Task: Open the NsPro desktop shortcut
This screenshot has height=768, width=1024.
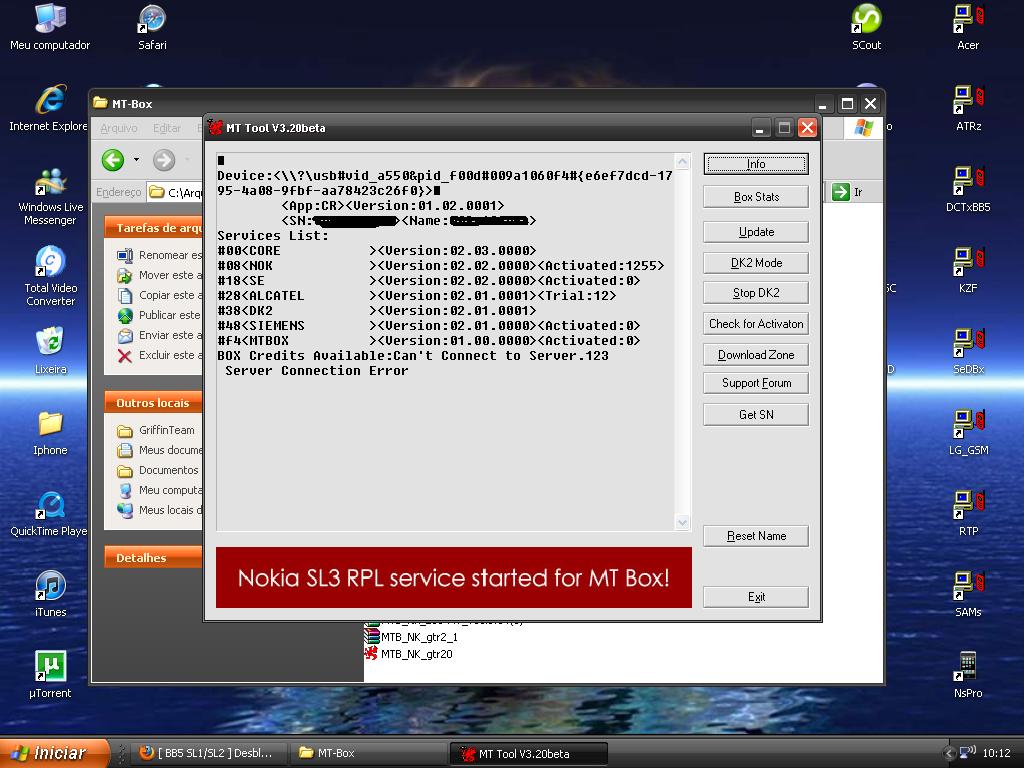Action: tap(968, 675)
